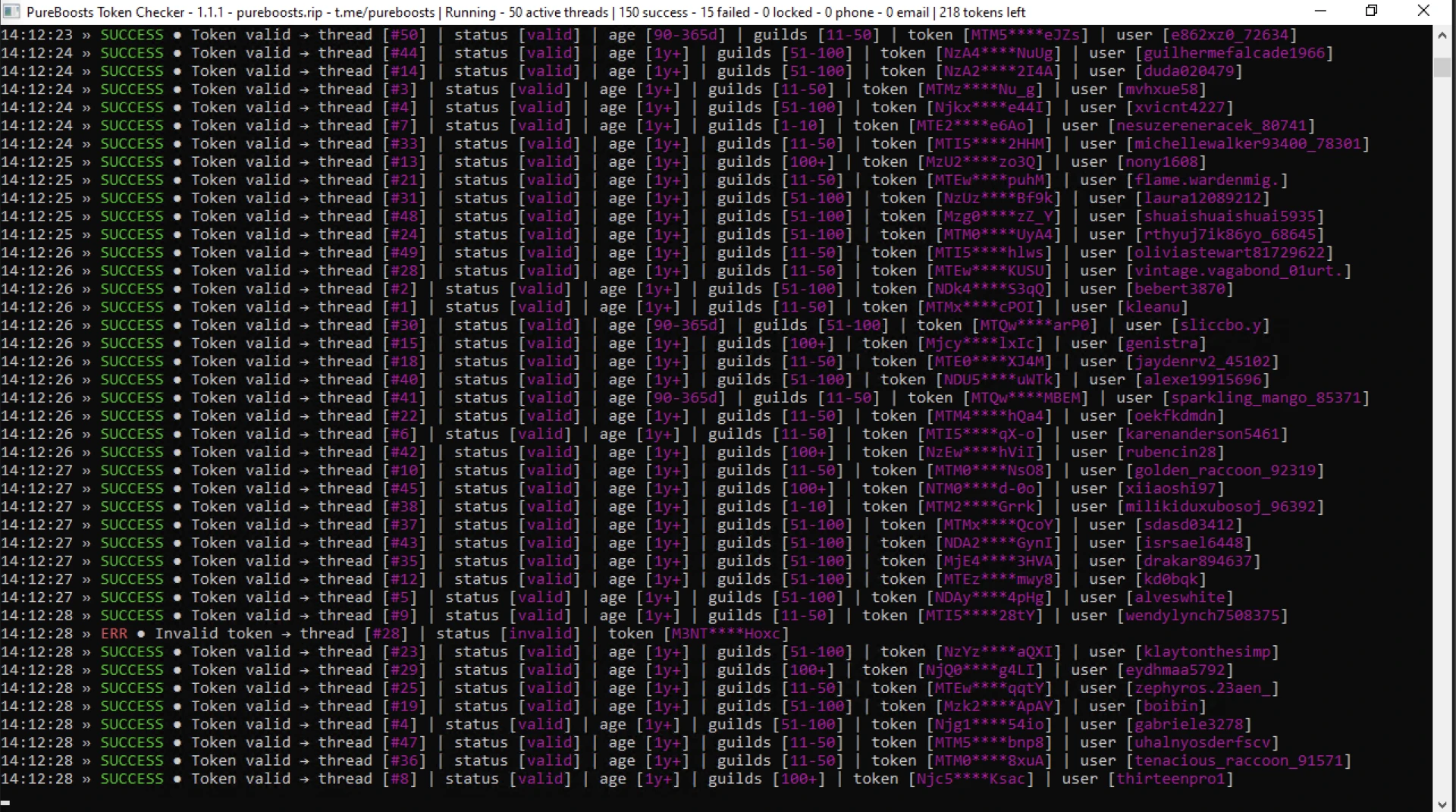Click username karenanderson5461
This screenshot has width=1456, height=812.
(x=1203, y=434)
